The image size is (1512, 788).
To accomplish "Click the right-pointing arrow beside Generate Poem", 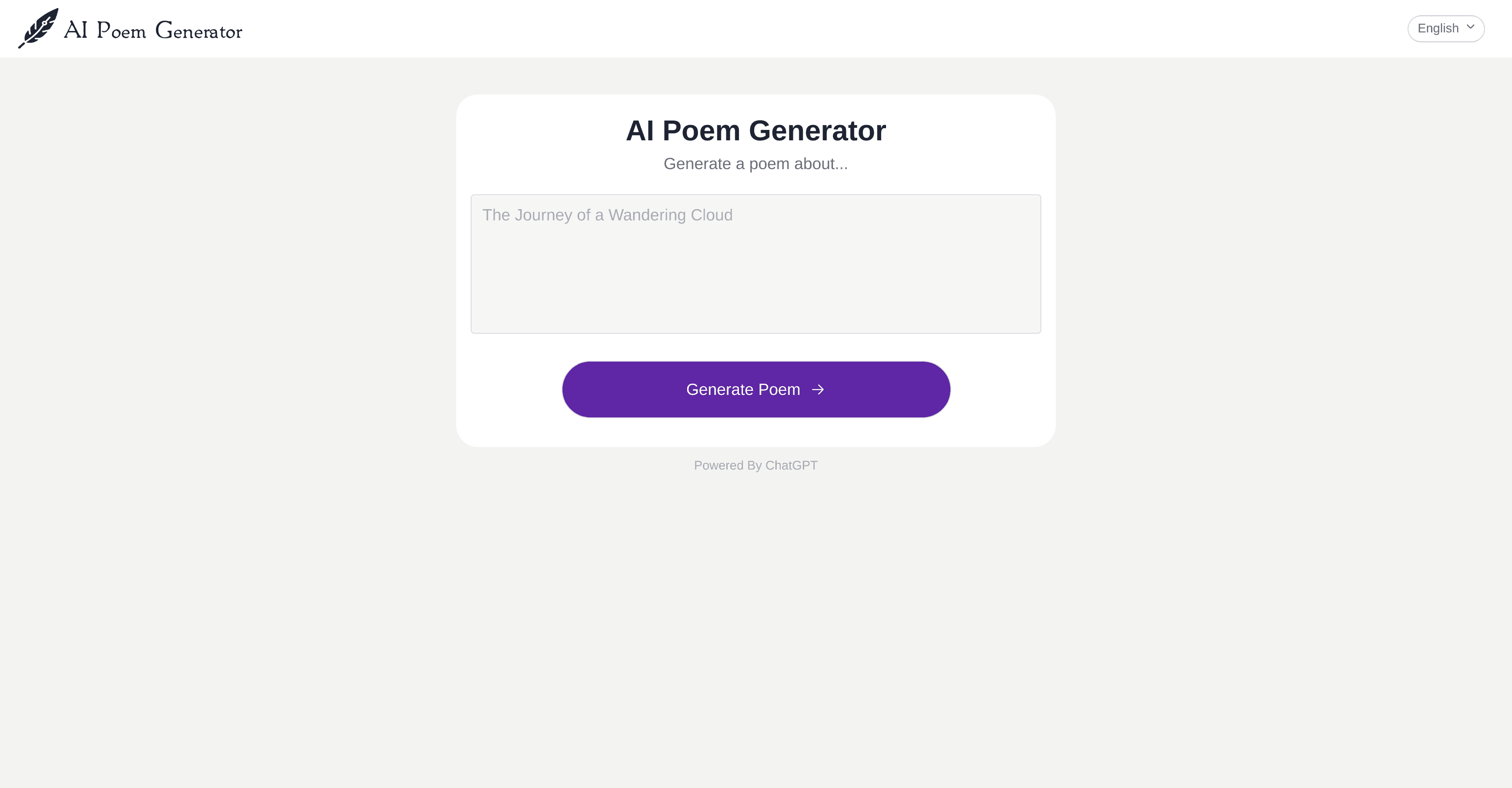I will point(818,390).
